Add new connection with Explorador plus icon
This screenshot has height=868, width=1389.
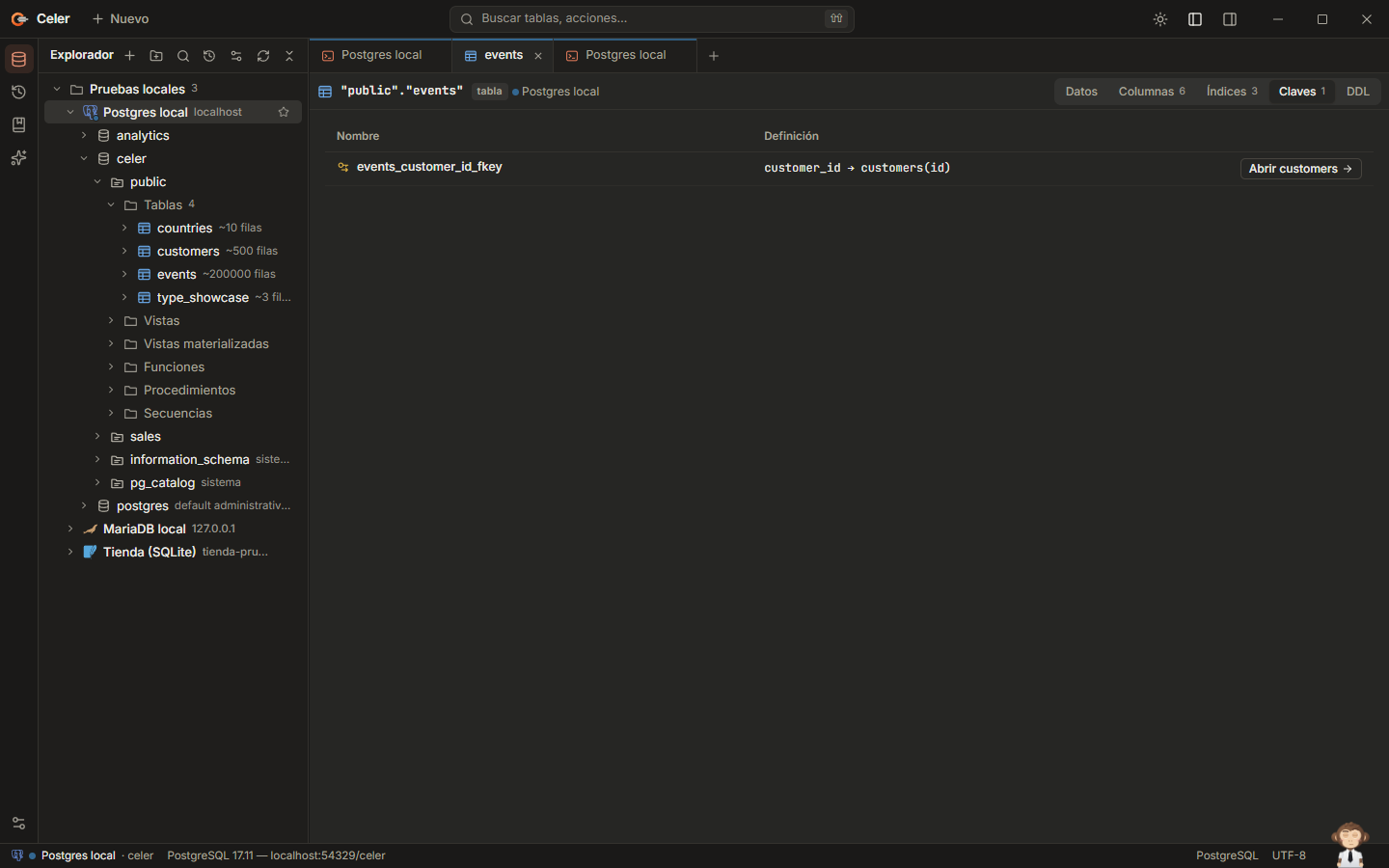coord(129,56)
